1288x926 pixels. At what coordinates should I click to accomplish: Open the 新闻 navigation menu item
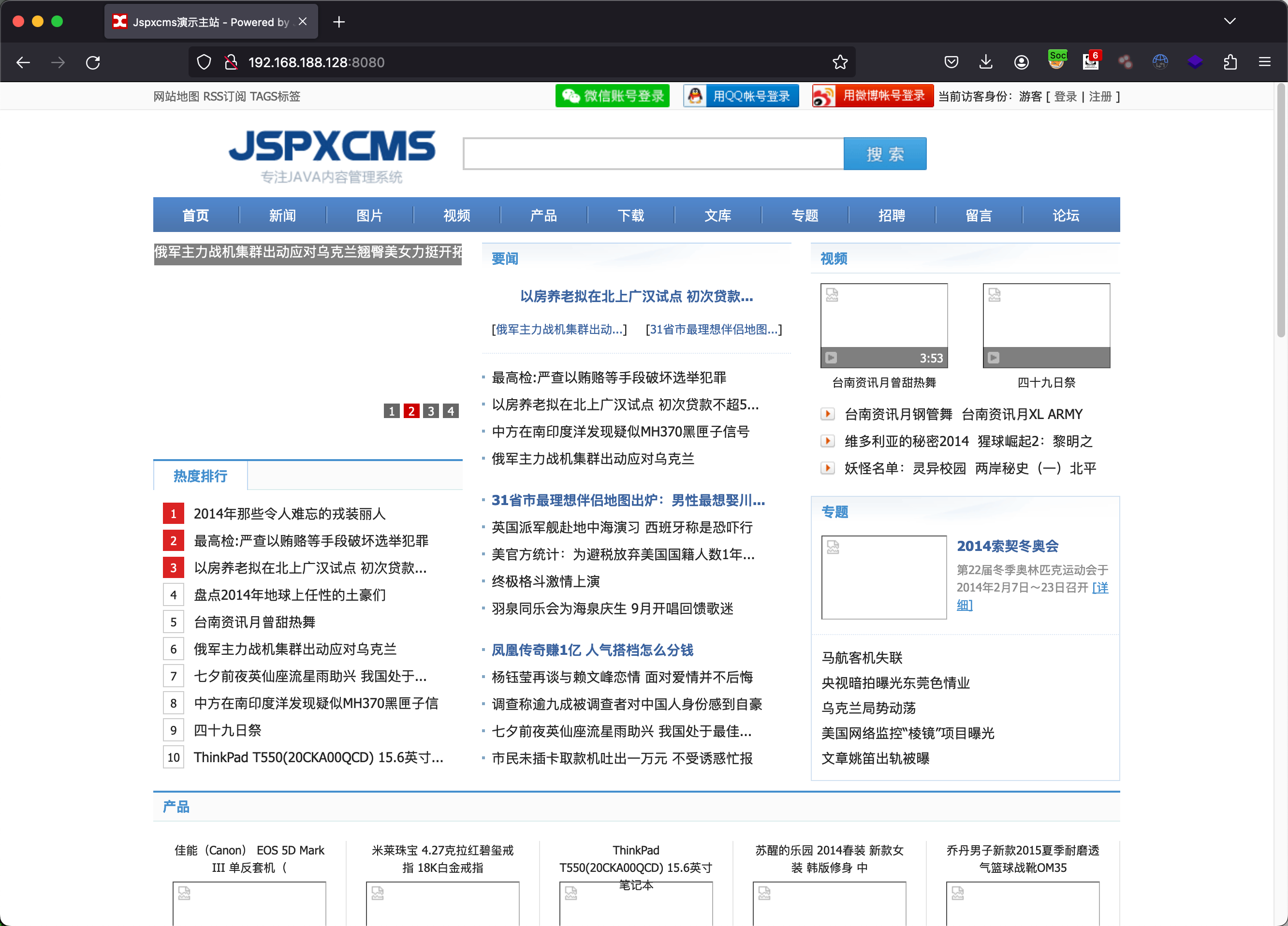tap(282, 215)
